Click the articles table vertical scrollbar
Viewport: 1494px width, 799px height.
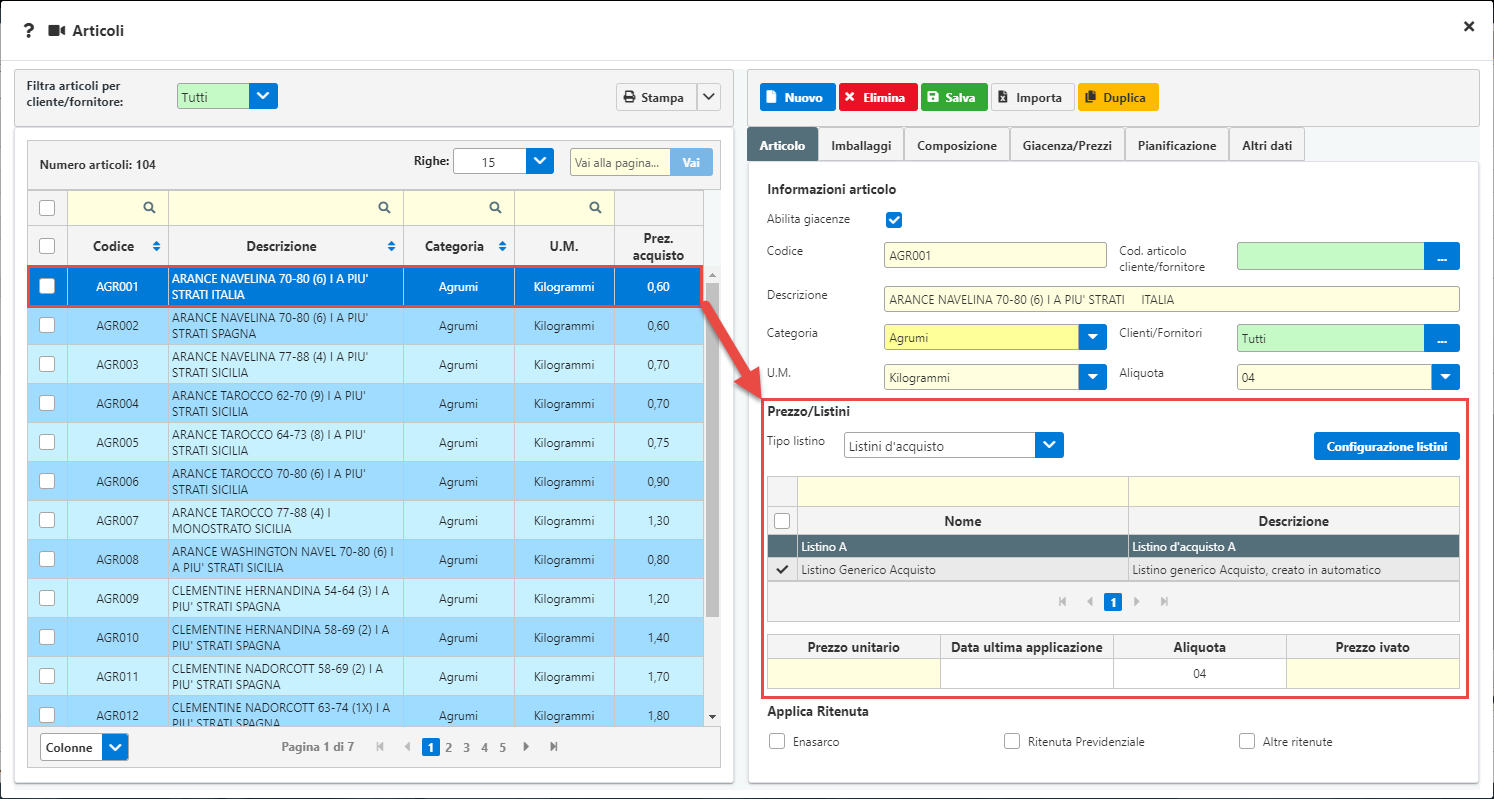click(x=712, y=450)
